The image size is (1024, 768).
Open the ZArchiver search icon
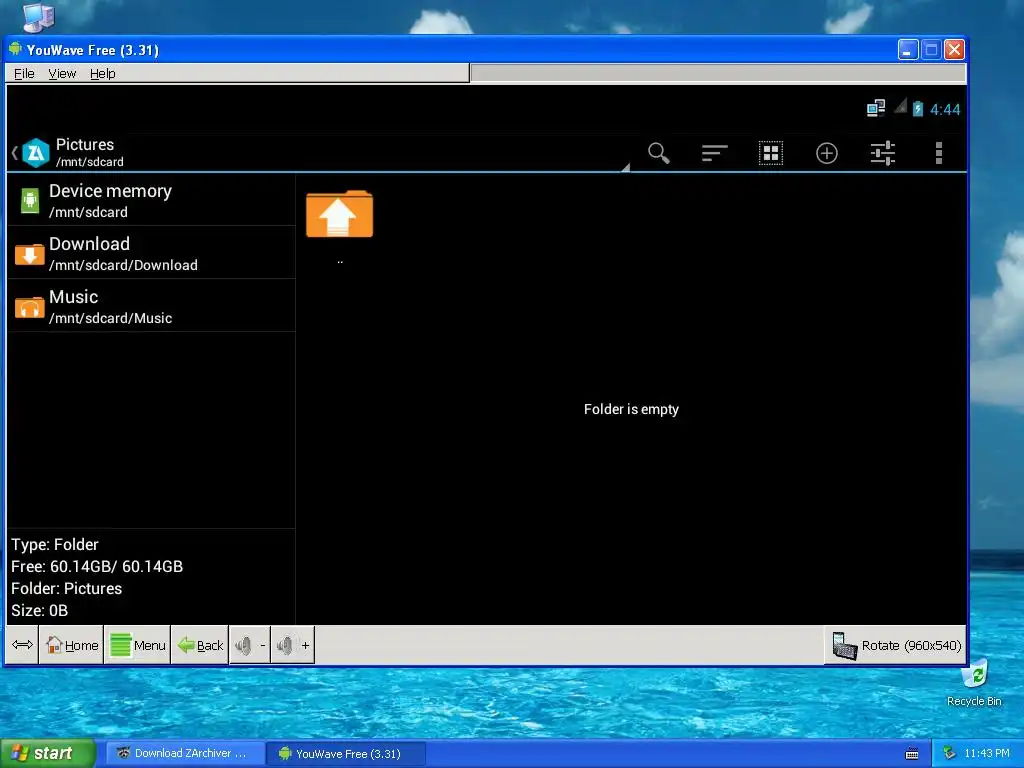658,153
